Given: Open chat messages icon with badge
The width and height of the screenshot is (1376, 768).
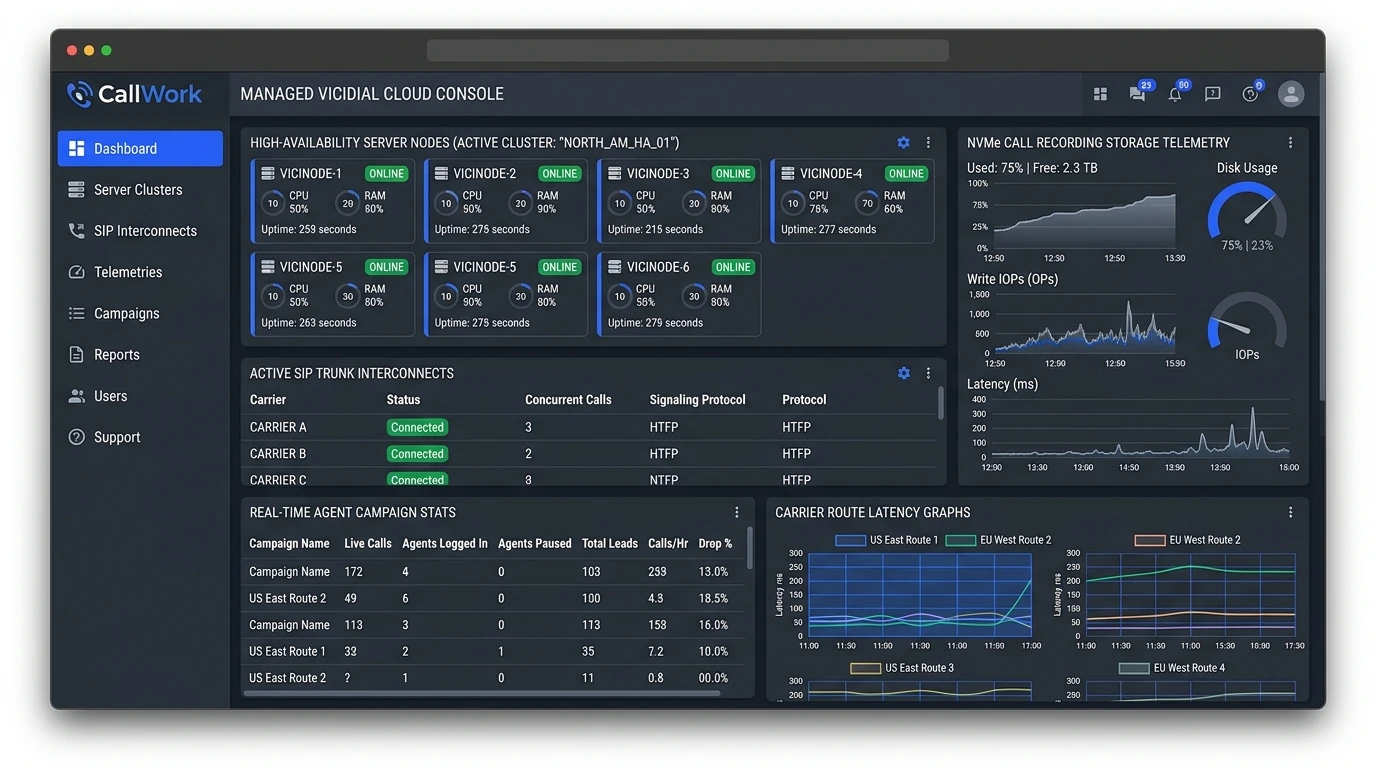Looking at the screenshot, I should tap(1138, 94).
